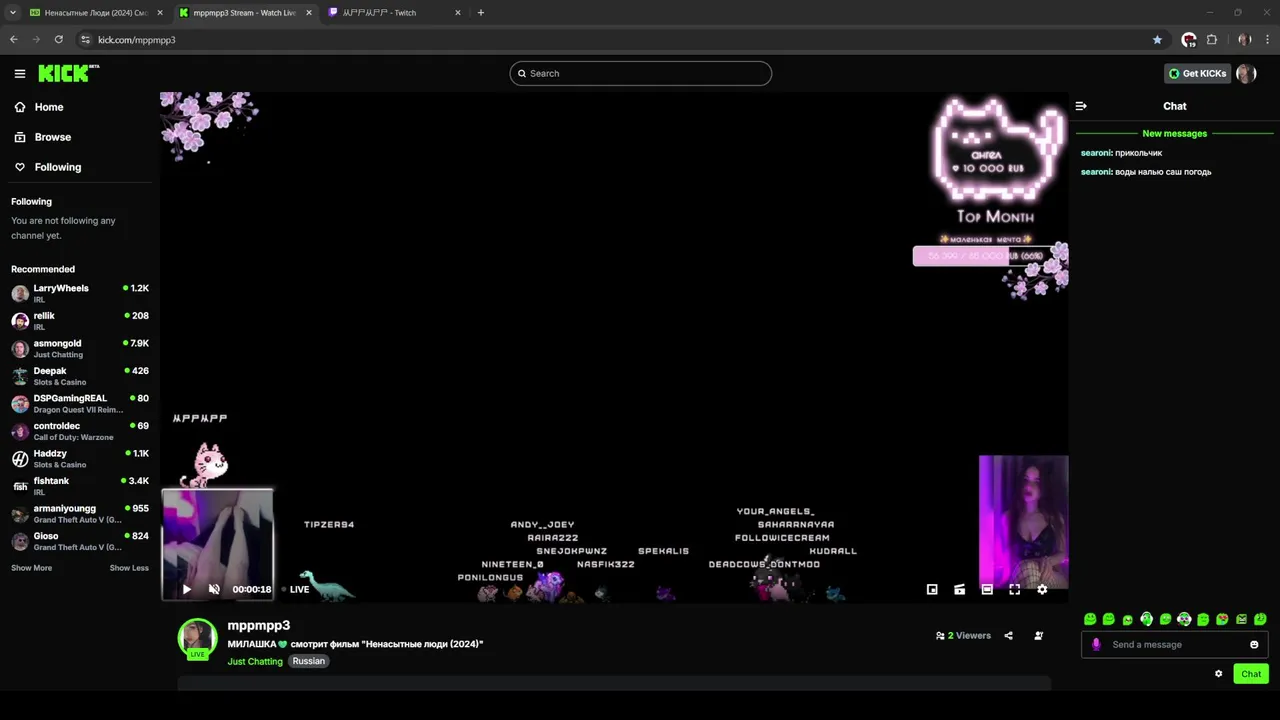Viewport: 1280px width, 720px height.
Task: Play the stream with the play button
Action: 186,589
